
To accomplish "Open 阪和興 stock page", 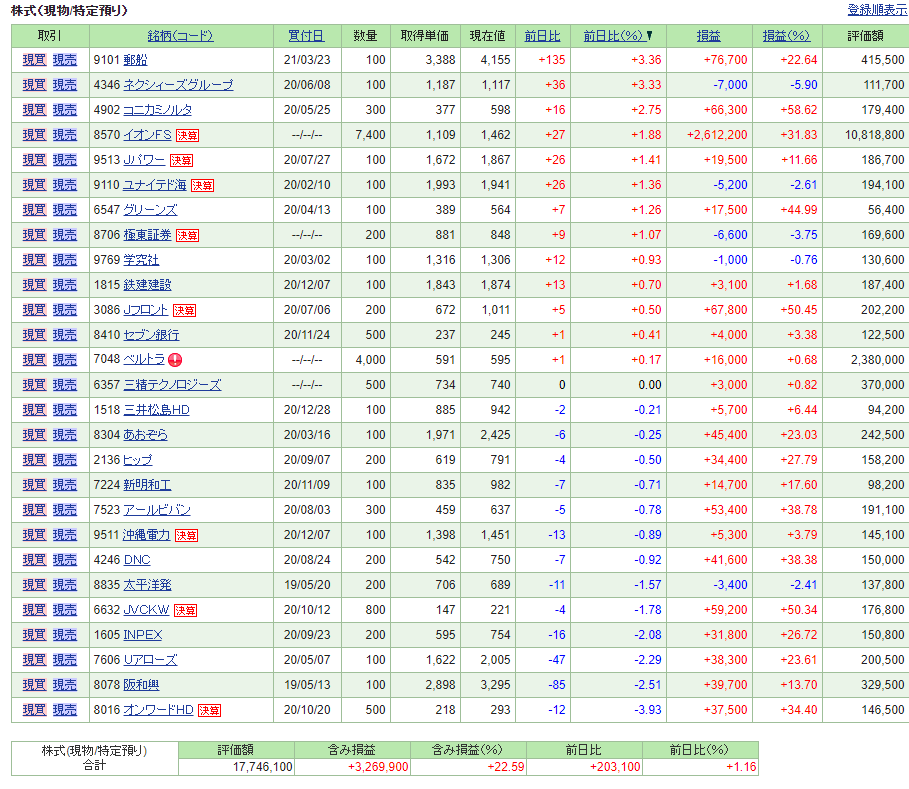I will [141, 685].
